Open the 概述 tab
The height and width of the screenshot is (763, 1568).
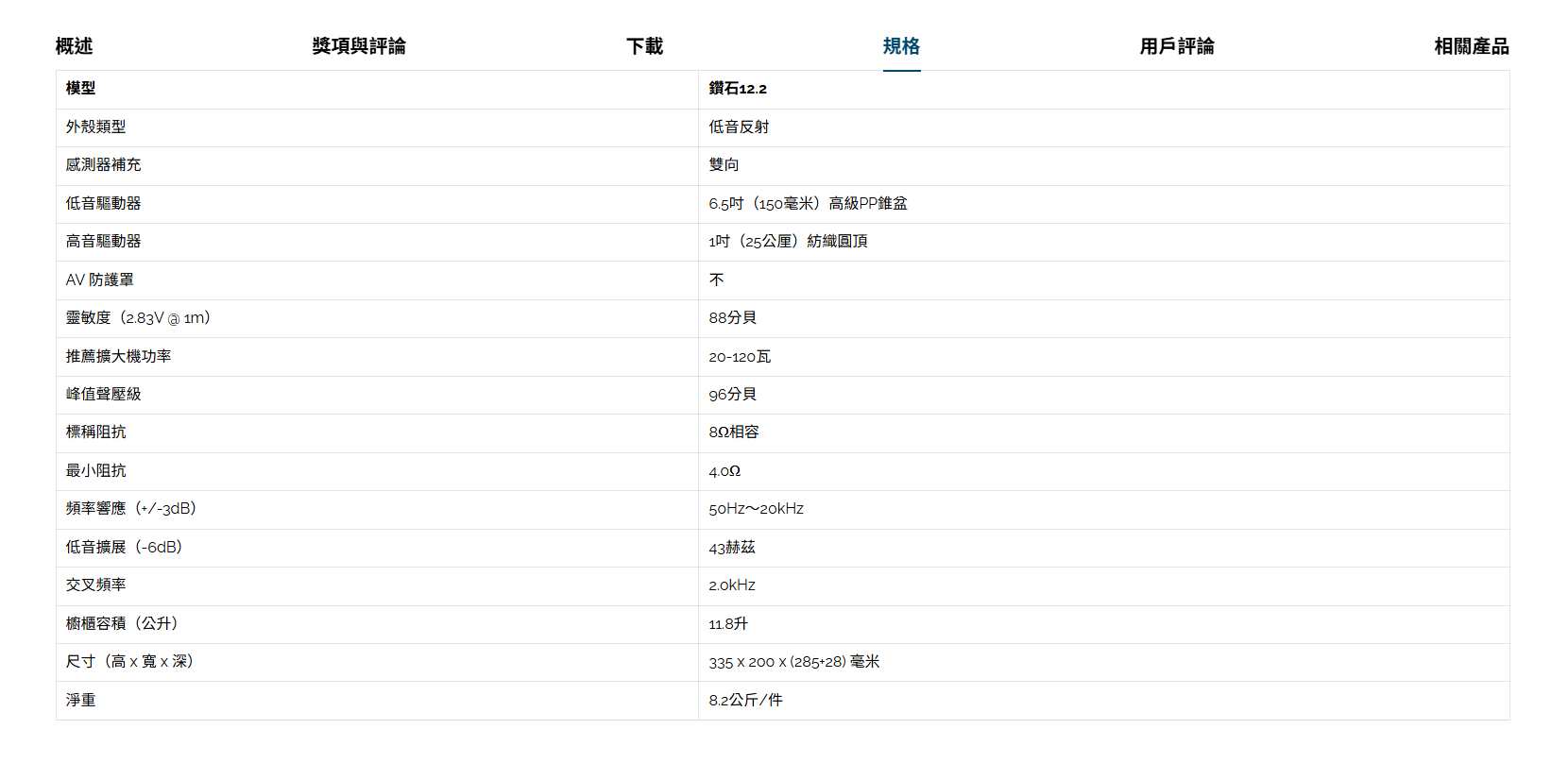click(74, 46)
